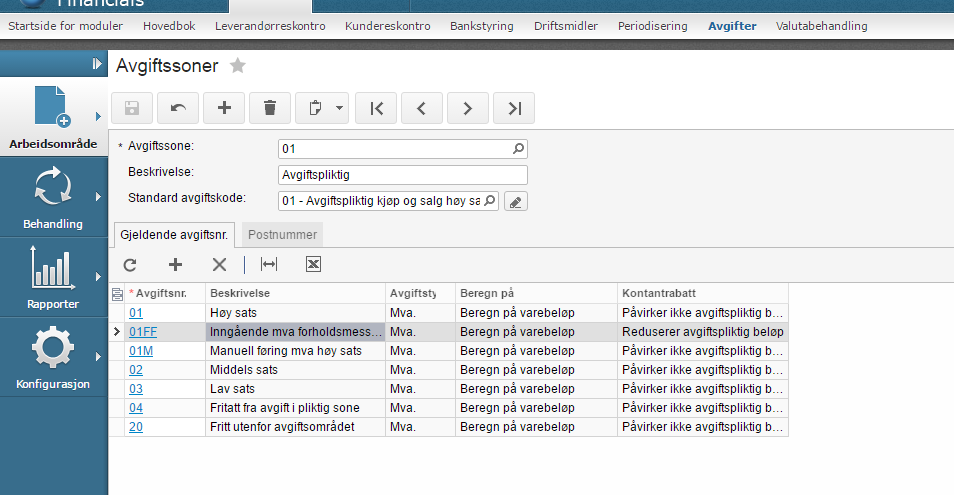Click the Save disk icon in toolbar
The height and width of the screenshot is (495, 954).
[132, 108]
